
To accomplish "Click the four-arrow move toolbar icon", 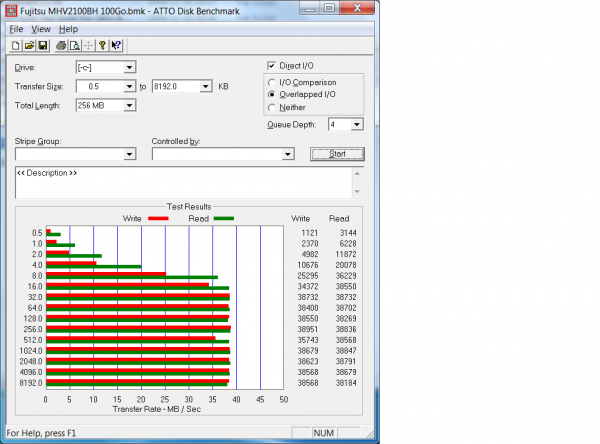I will (88, 46).
